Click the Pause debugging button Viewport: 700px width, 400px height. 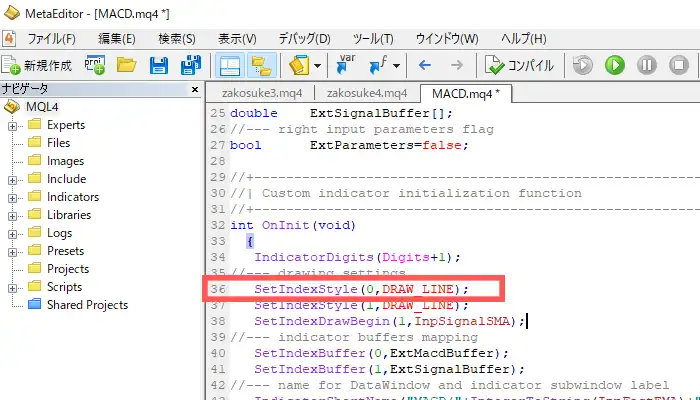(x=646, y=65)
